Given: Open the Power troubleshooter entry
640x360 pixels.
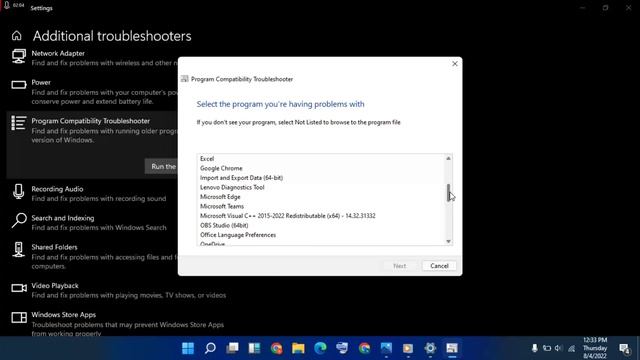Looking at the screenshot, I should (92, 92).
